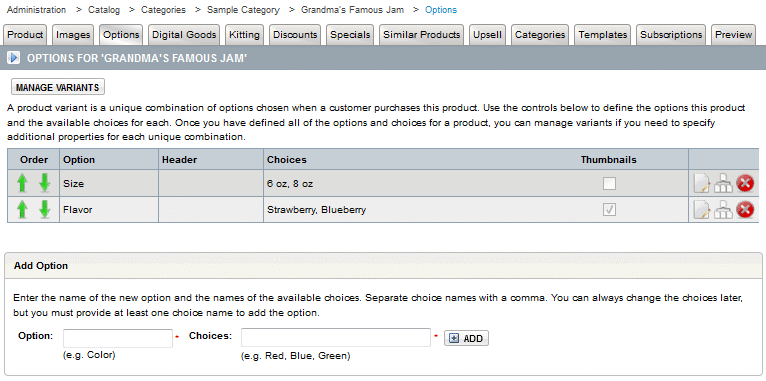Switch to the Specials tab

[350, 35]
